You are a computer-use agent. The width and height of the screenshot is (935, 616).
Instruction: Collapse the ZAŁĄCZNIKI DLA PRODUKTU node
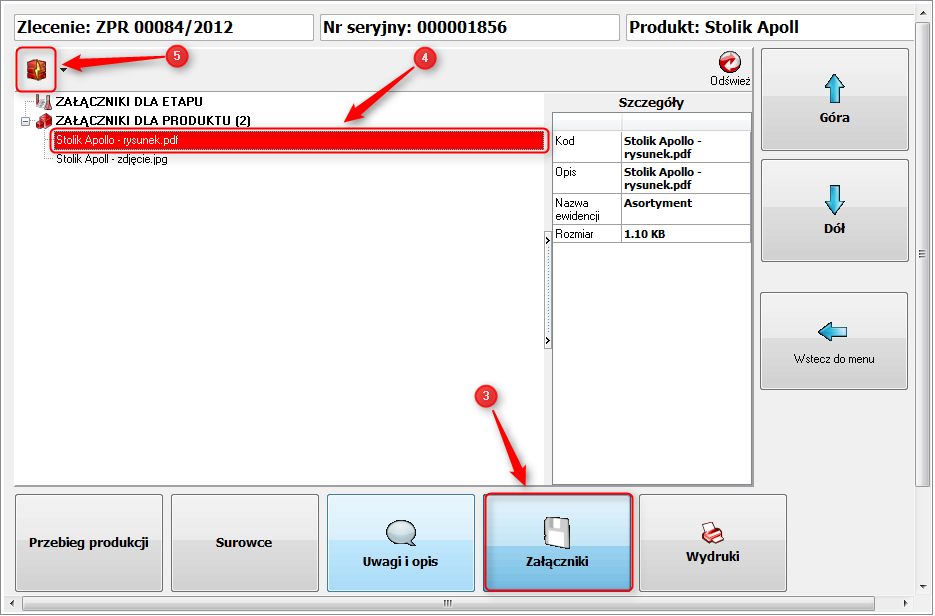[x=26, y=121]
